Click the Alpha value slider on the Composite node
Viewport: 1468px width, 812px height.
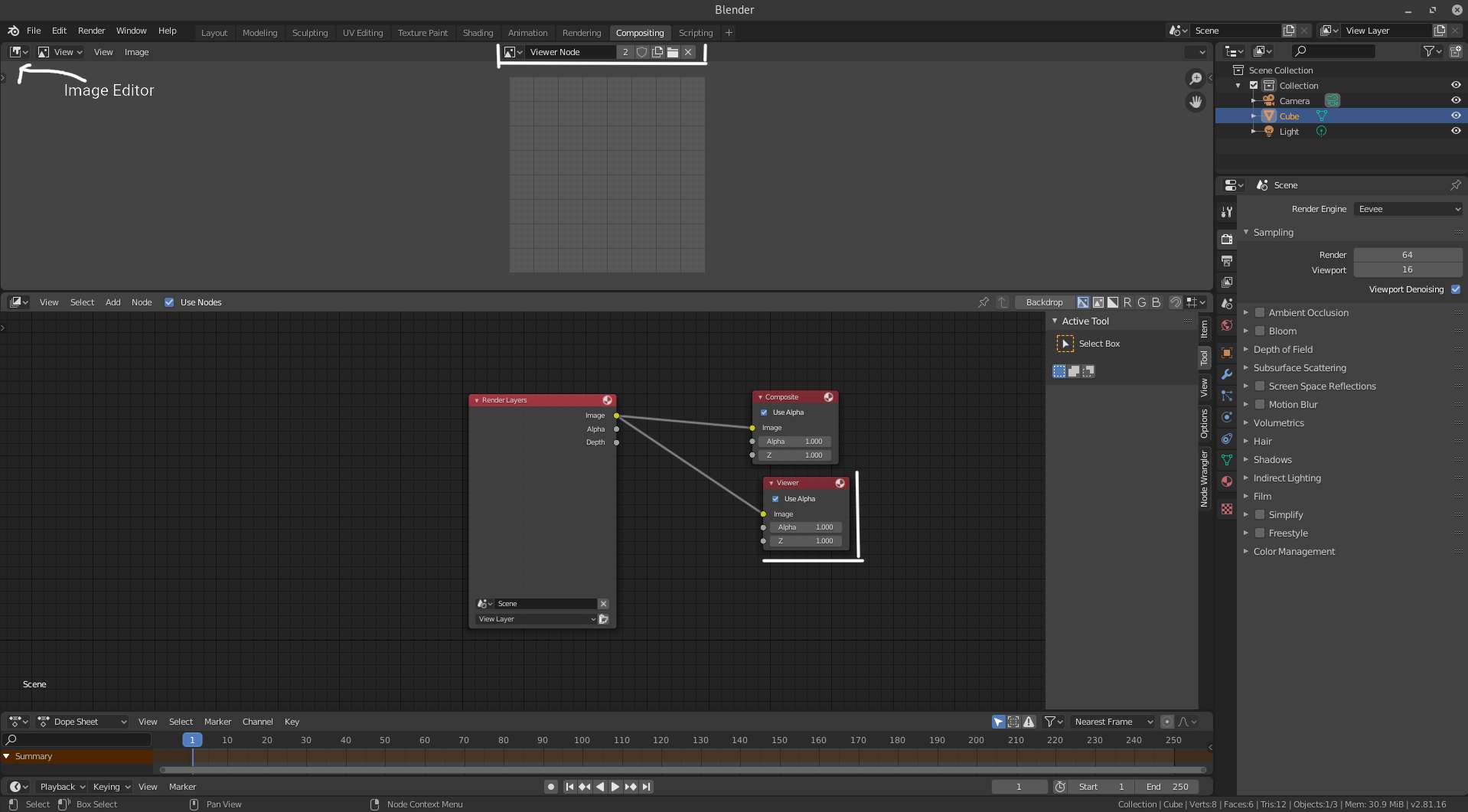pos(794,442)
